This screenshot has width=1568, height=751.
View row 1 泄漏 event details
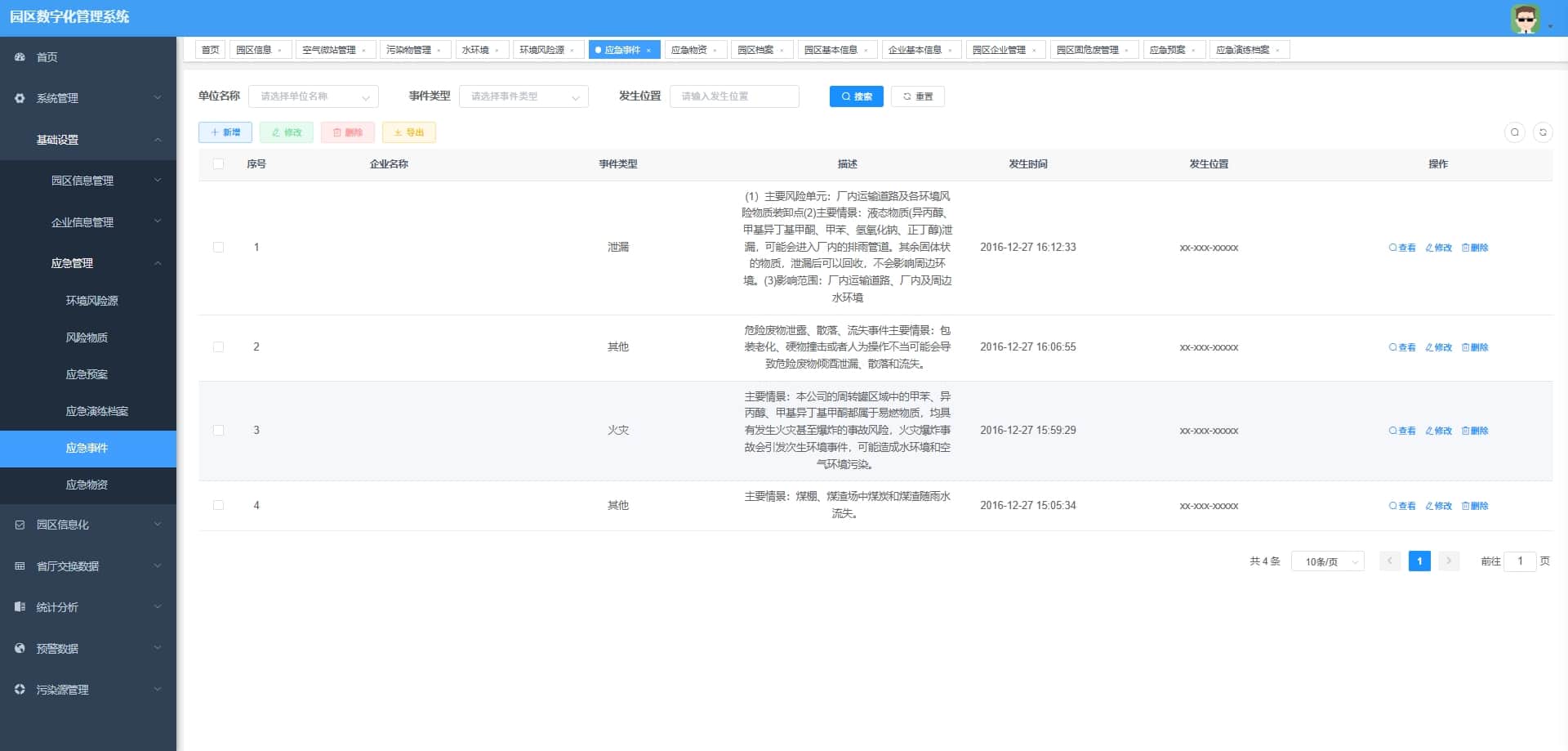[x=1402, y=248]
